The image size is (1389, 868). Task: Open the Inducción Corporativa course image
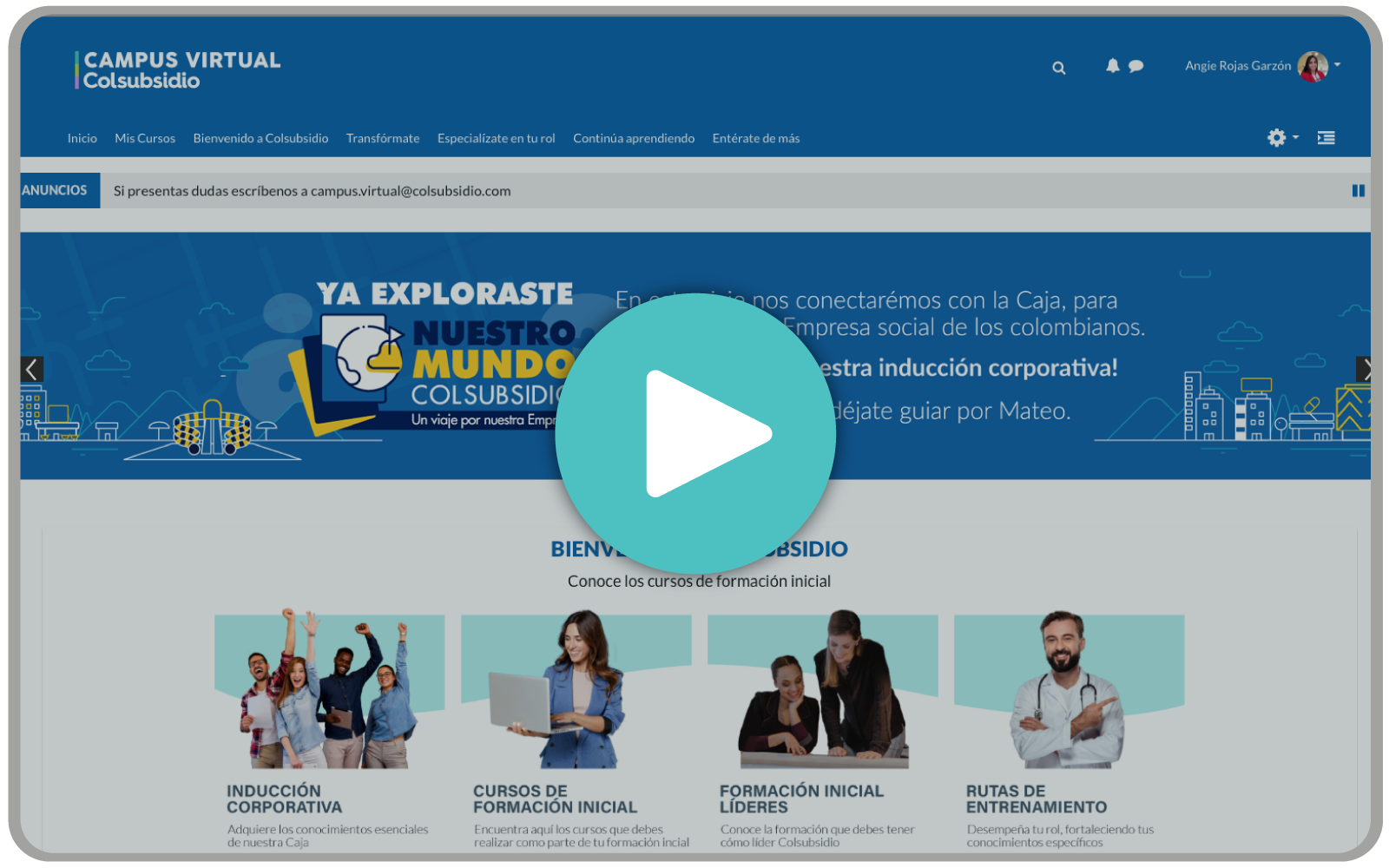click(x=330, y=689)
